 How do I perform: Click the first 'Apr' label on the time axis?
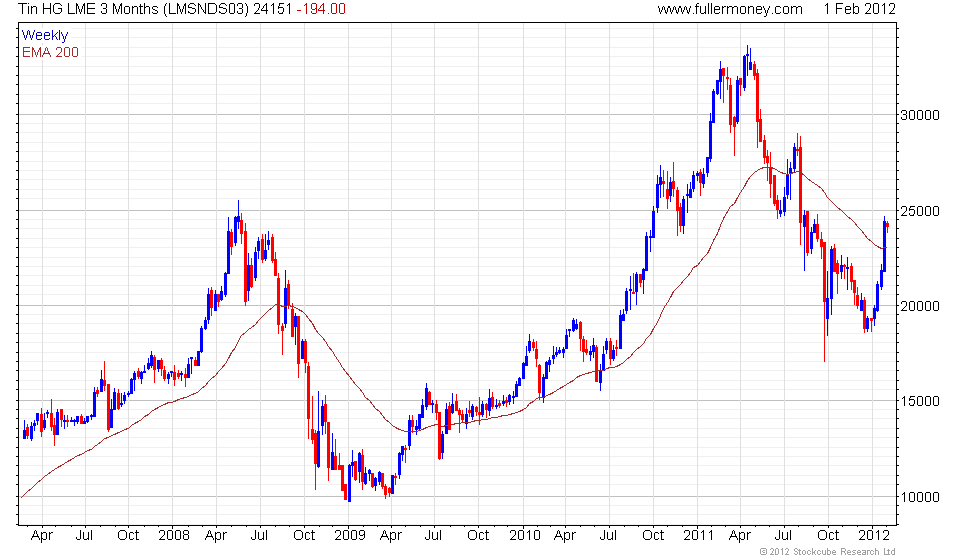tap(42, 536)
